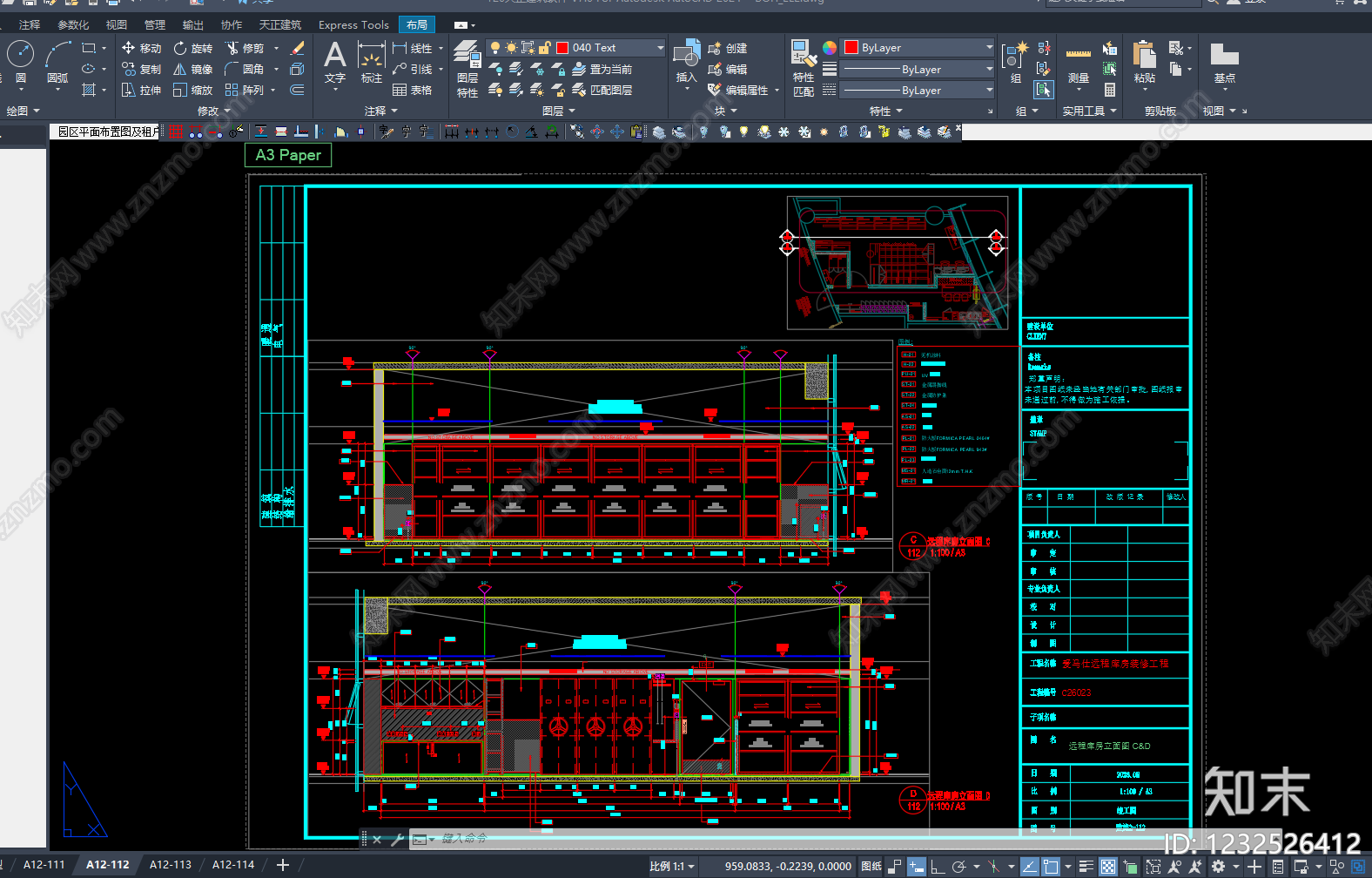Screen dimensions: 1372x878
Task: Click the Move (移动) tool
Action: 142,48
